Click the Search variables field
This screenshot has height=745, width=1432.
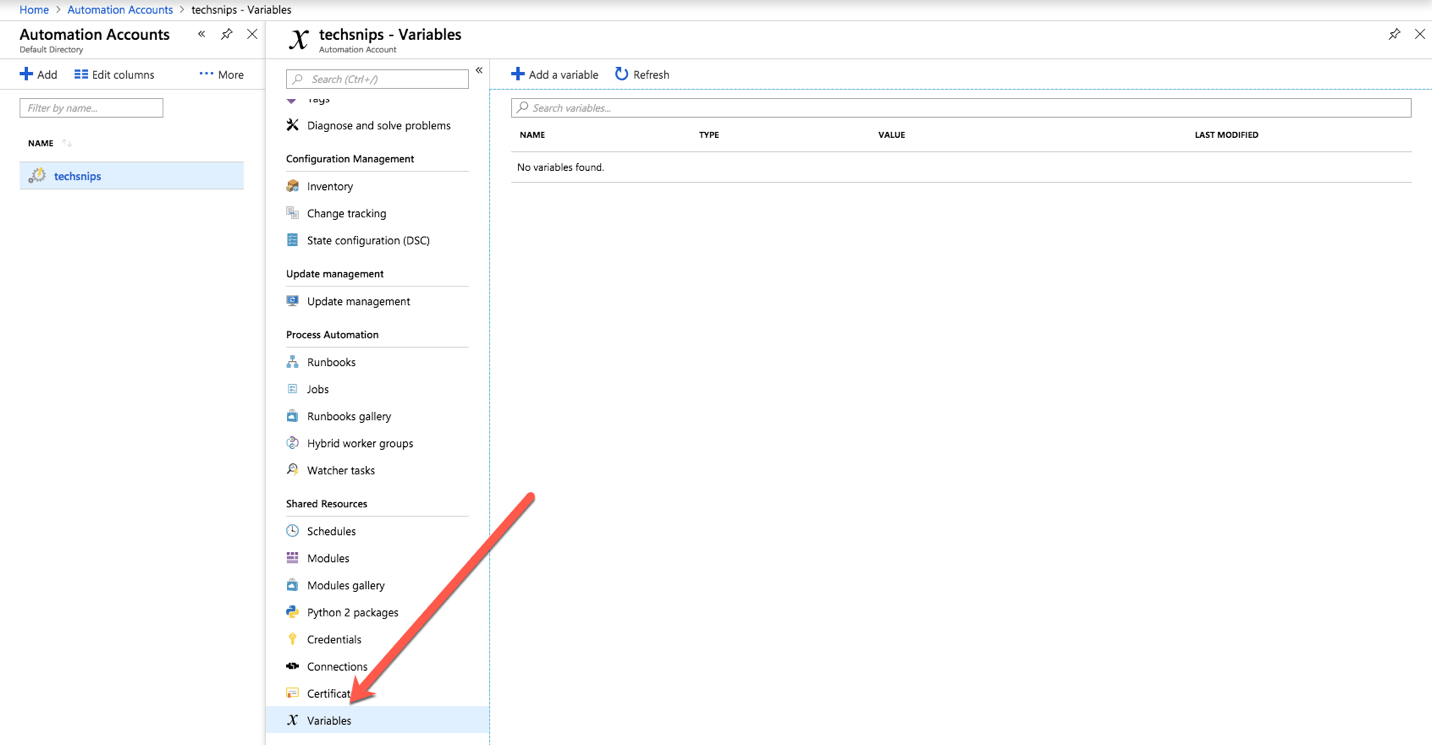click(960, 108)
